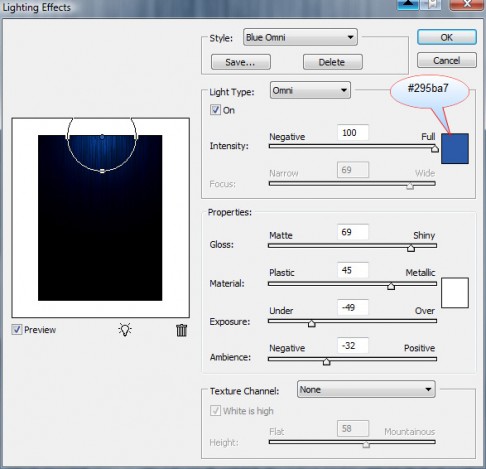
Task: Click the Save... style button
Action: [241, 62]
